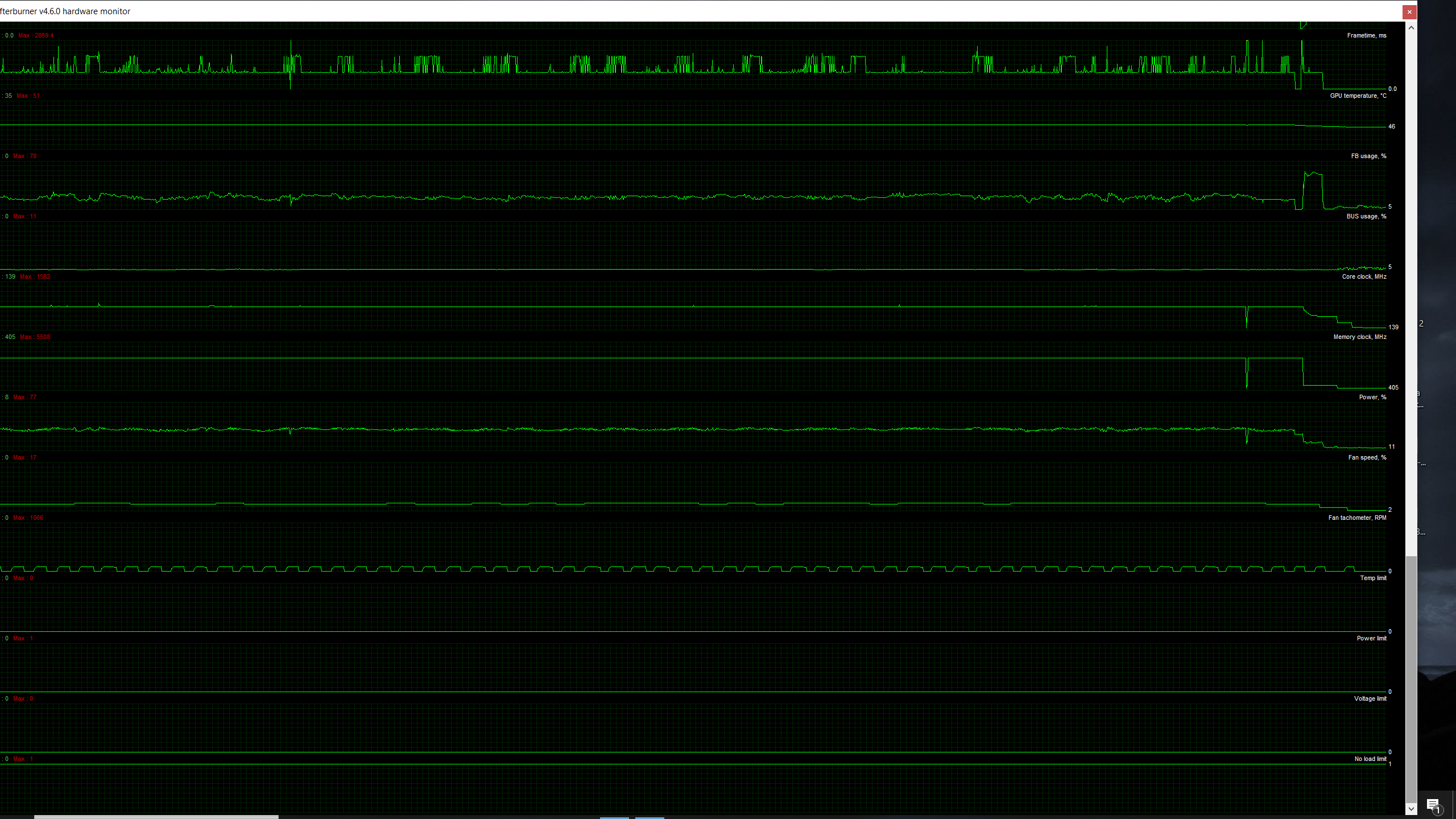This screenshot has width=1456, height=819.
Task: Select the Temp limit graph label
Action: (x=1373, y=578)
